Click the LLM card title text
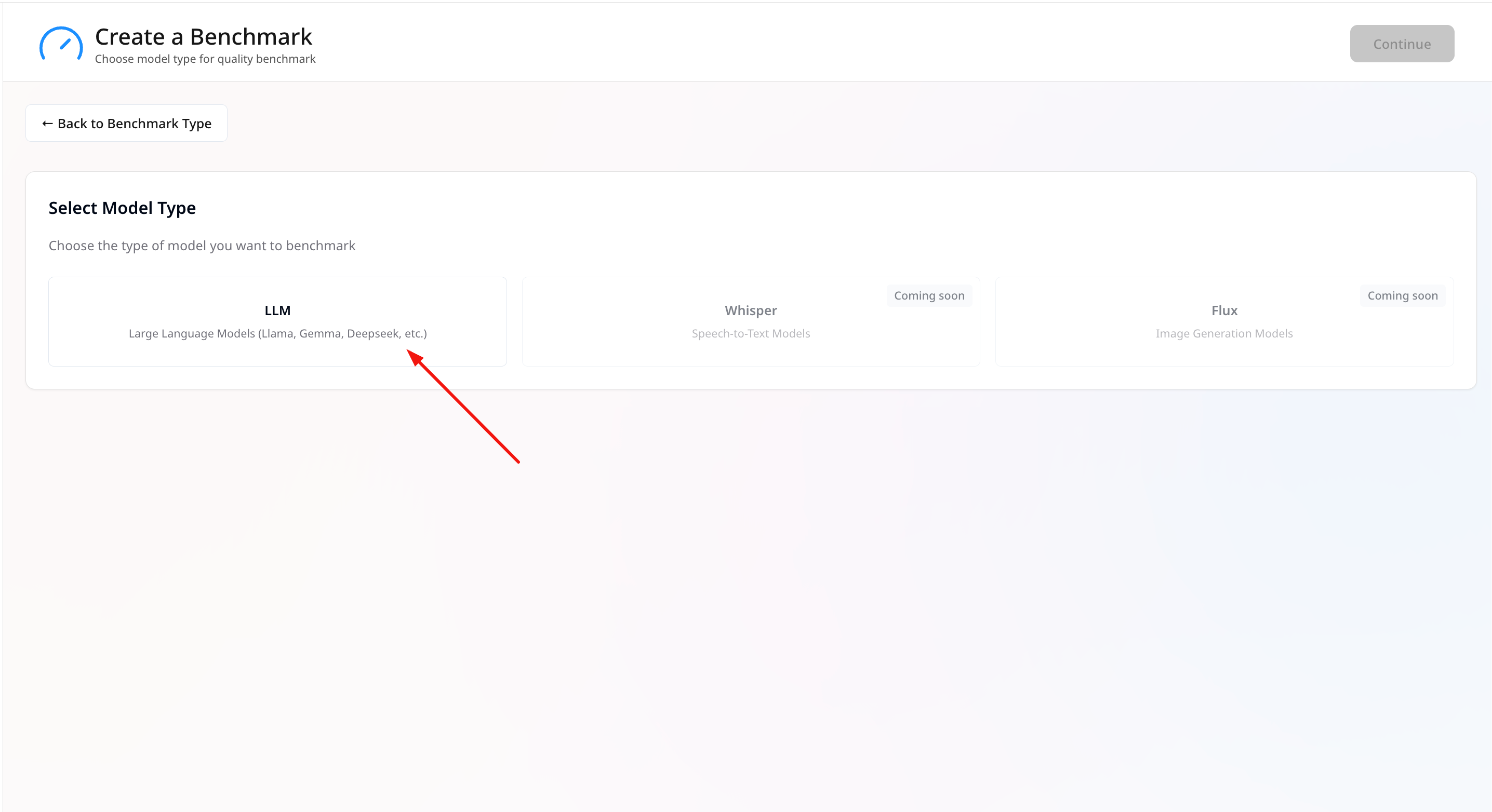 coord(277,311)
